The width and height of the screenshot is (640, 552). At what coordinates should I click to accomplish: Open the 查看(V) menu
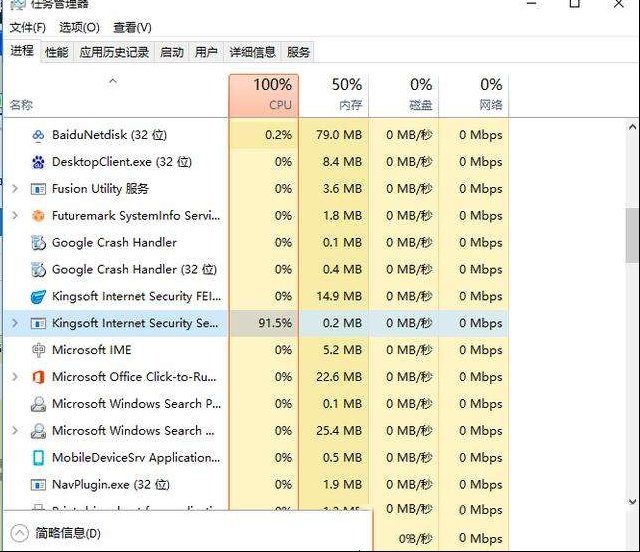(132, 28)
